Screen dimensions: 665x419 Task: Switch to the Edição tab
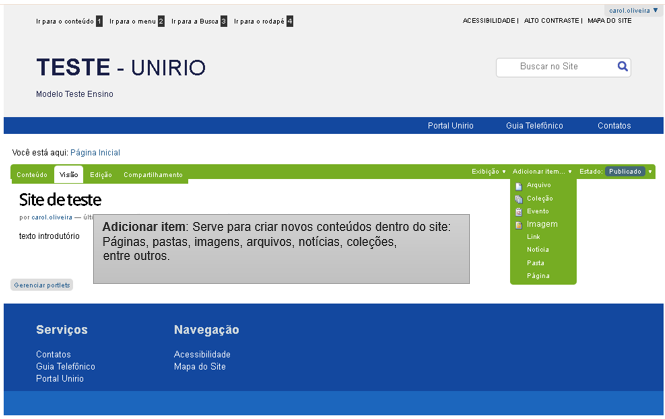[101, 175]
